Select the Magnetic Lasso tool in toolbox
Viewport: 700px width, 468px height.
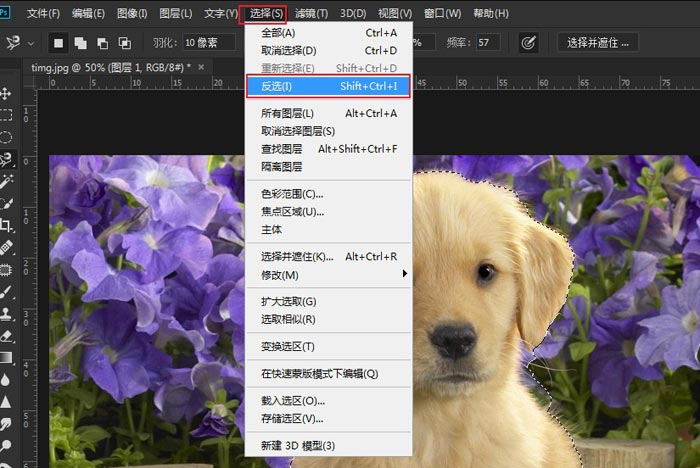6,158
